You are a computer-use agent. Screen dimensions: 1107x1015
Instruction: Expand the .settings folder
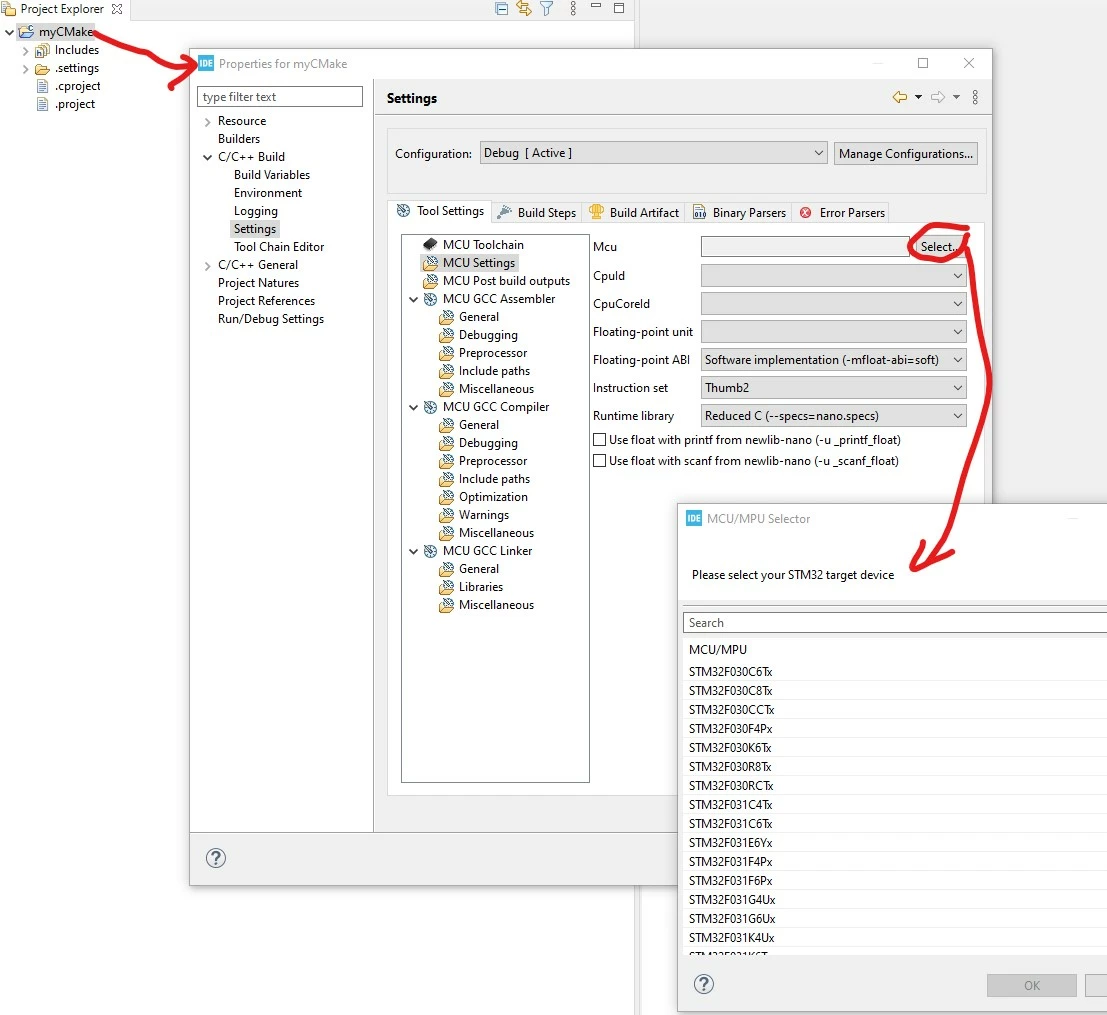coord(25,69)
